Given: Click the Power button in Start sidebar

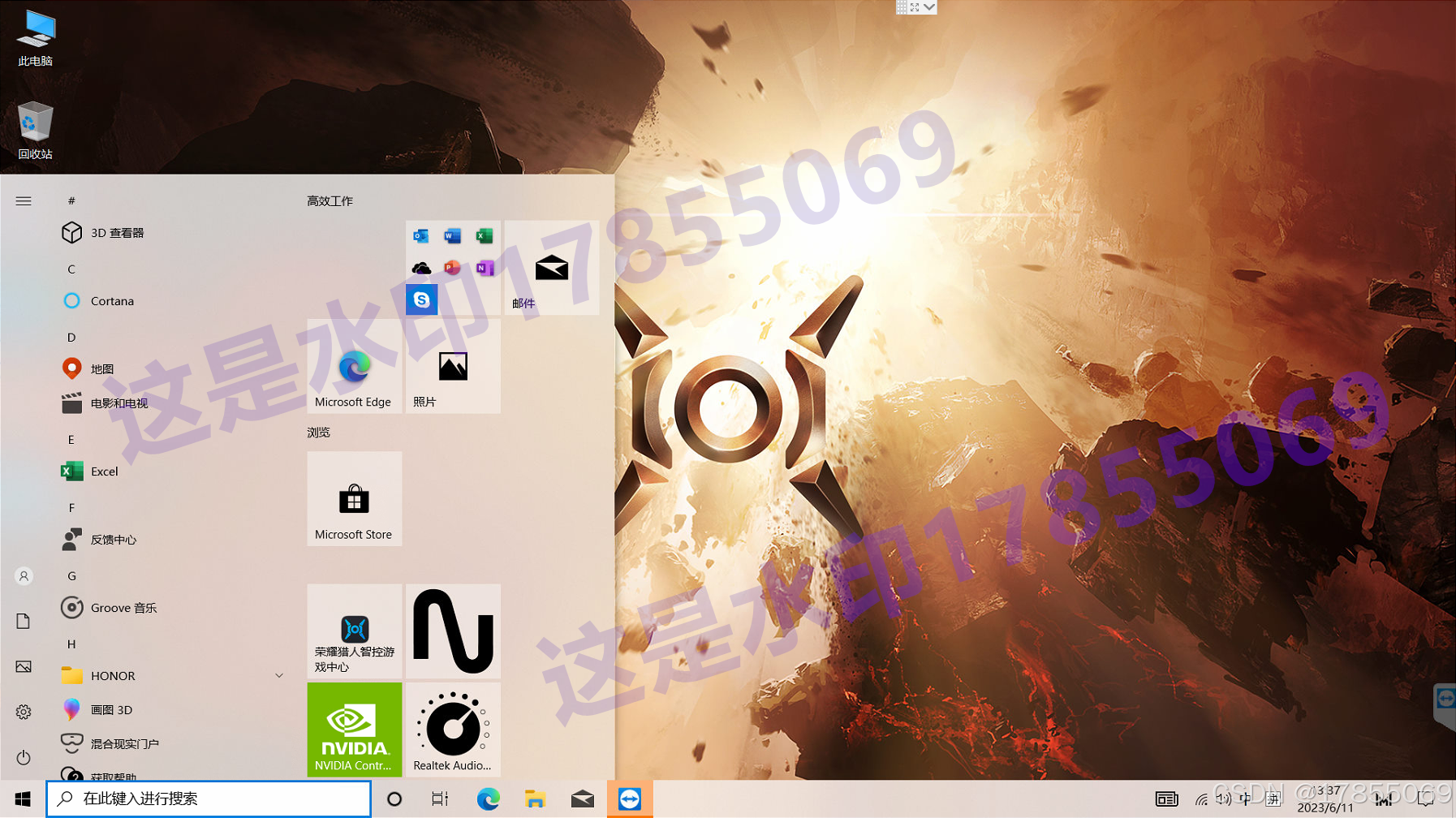Looking at the screenshot, I should pos(24,758).
